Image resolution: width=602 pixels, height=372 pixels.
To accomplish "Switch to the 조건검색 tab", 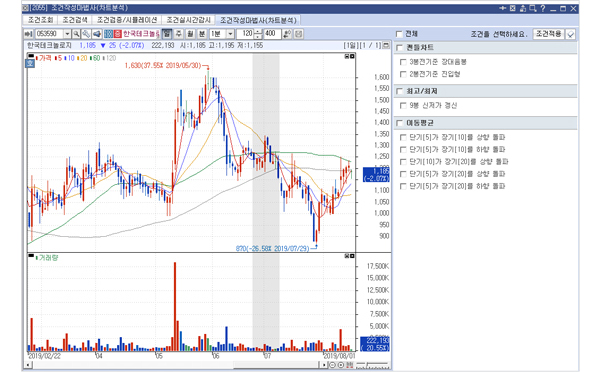I will tap(74, 20).
